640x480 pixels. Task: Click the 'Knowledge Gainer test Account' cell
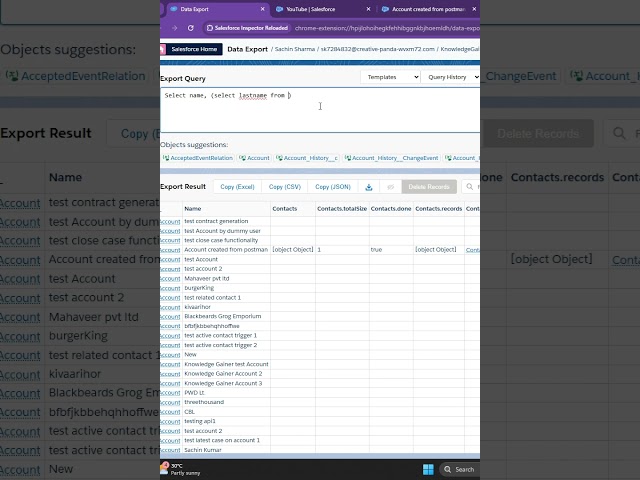point(226,364)
